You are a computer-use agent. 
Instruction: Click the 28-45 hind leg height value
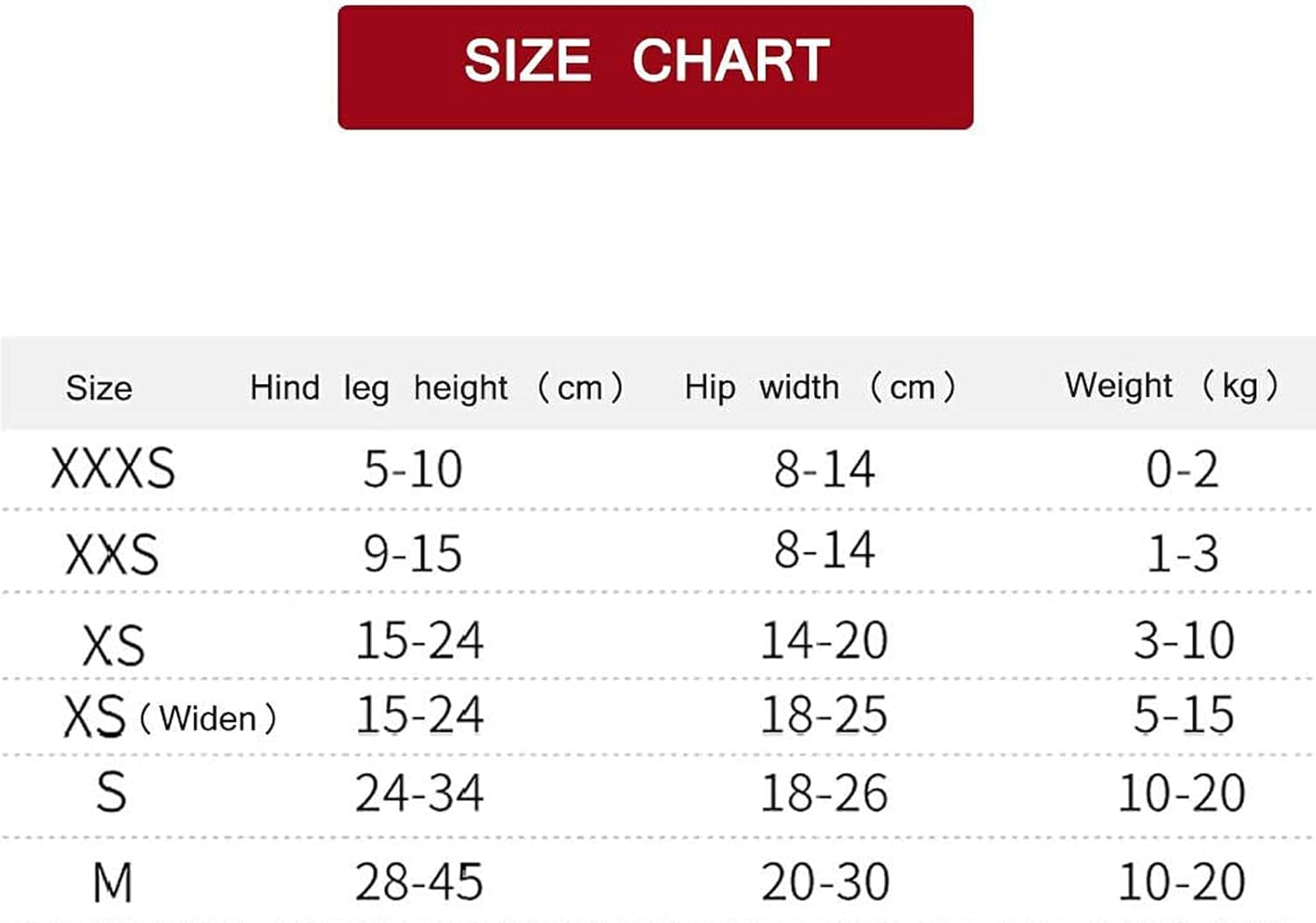tap(419, 882)
